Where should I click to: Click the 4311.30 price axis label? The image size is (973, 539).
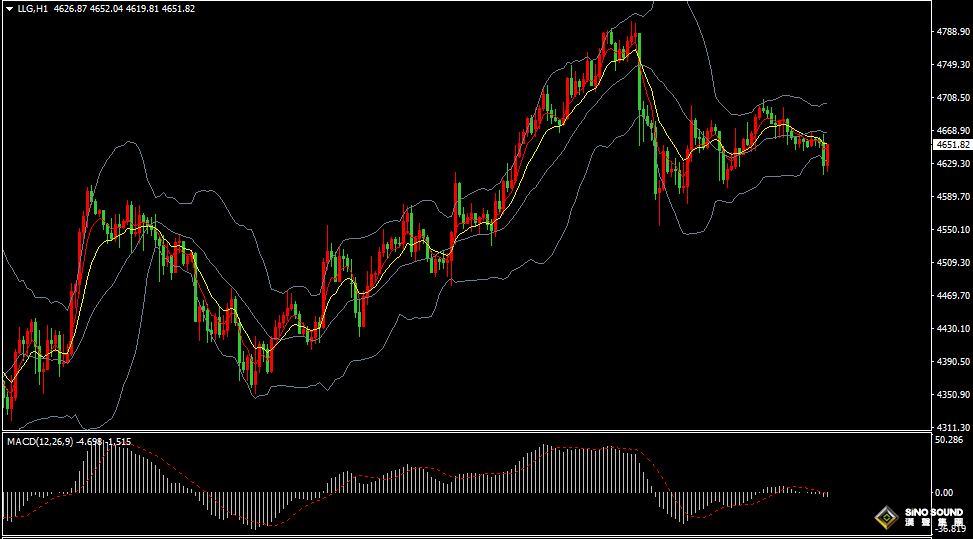point(953,427)
